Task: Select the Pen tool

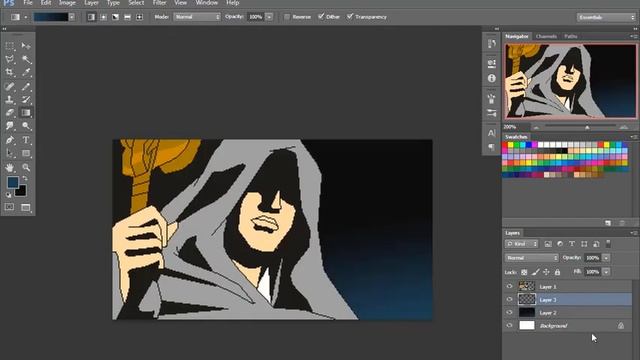Action: click(10, 140)
